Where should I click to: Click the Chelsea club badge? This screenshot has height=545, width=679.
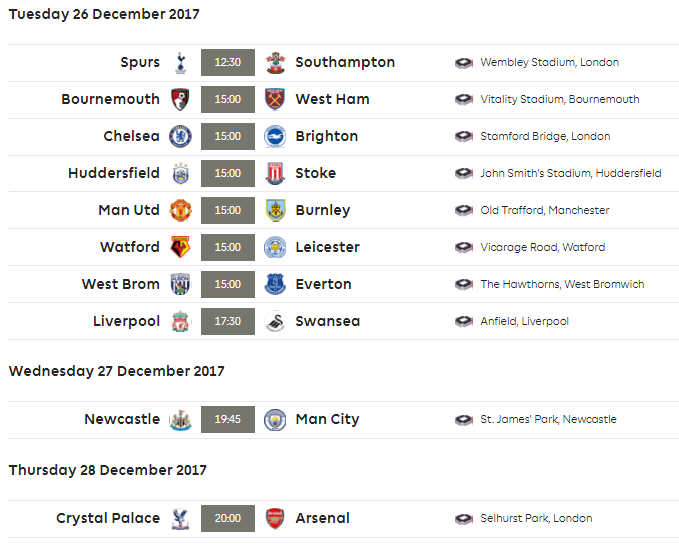[181, 136]
